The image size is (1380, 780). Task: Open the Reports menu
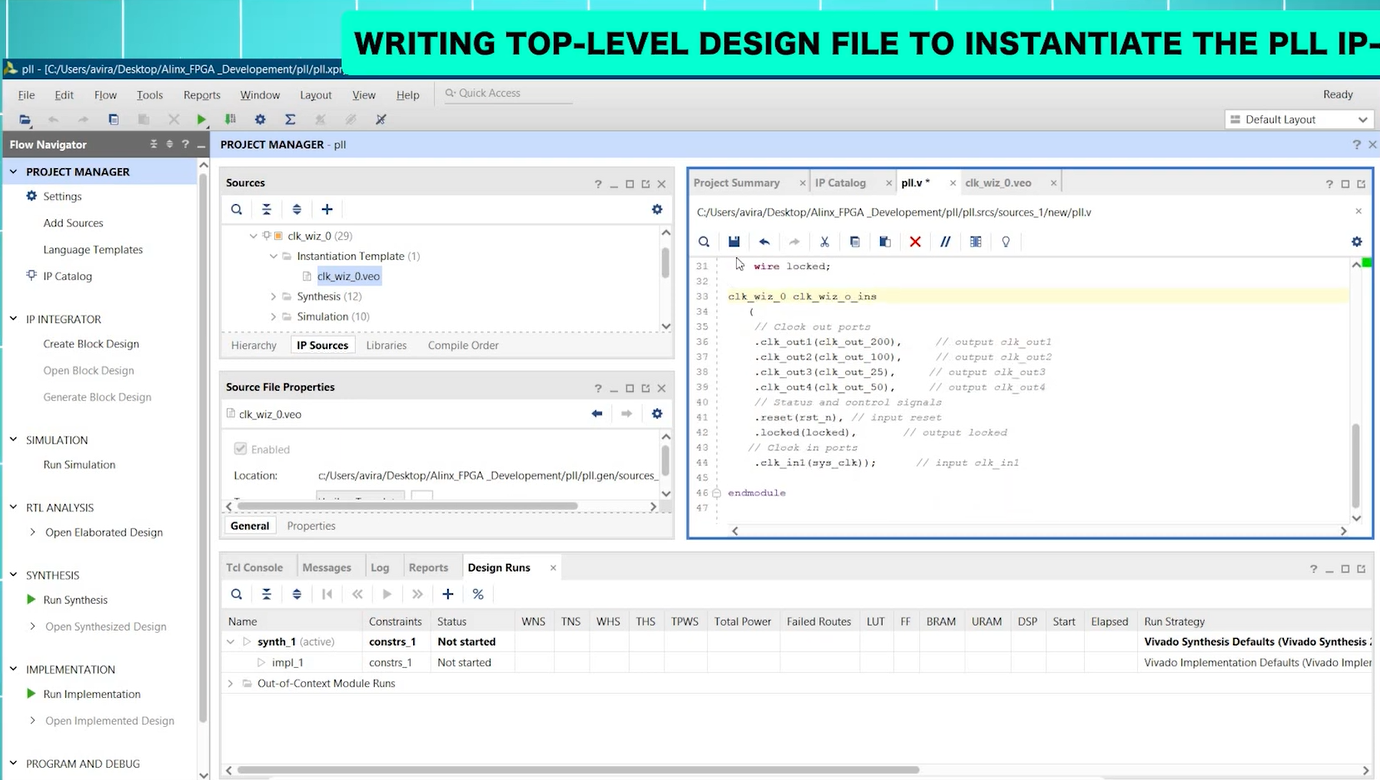point(202,95)
